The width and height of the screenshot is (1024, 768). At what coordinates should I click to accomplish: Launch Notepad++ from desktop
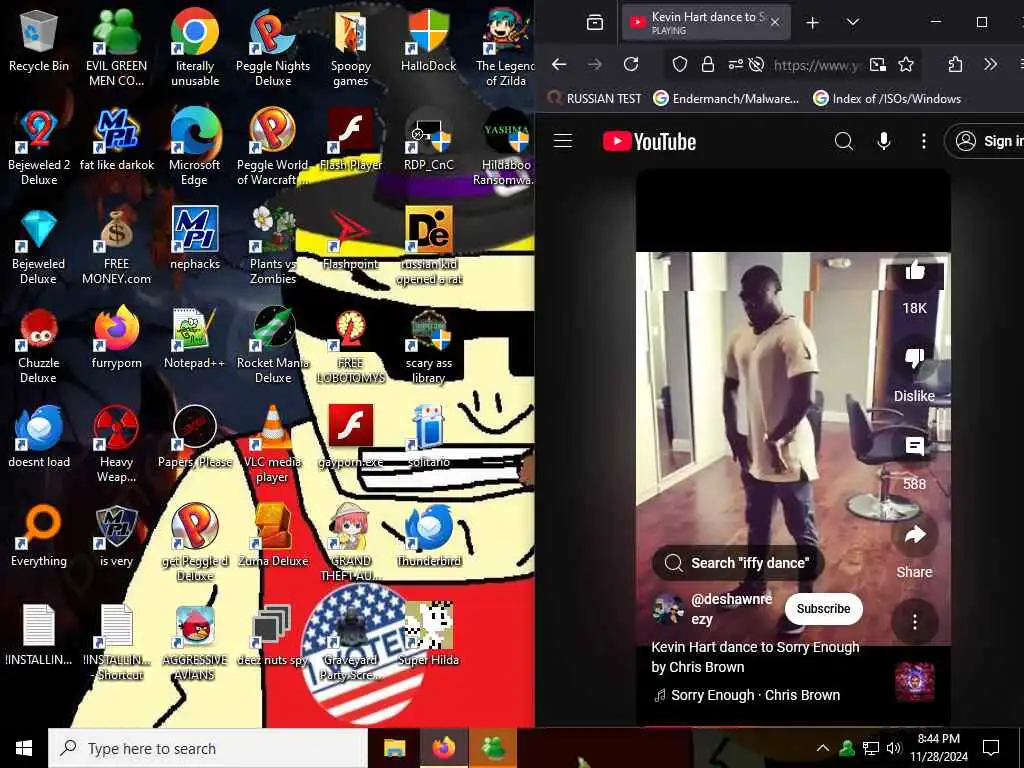tap(195, 338)
